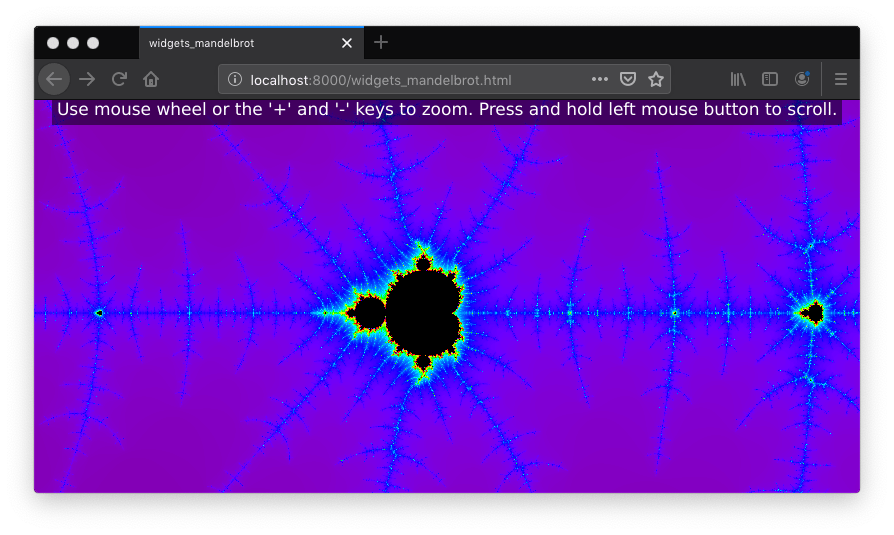
Task: Bookmark this page with the star
Action: (656, 79)
